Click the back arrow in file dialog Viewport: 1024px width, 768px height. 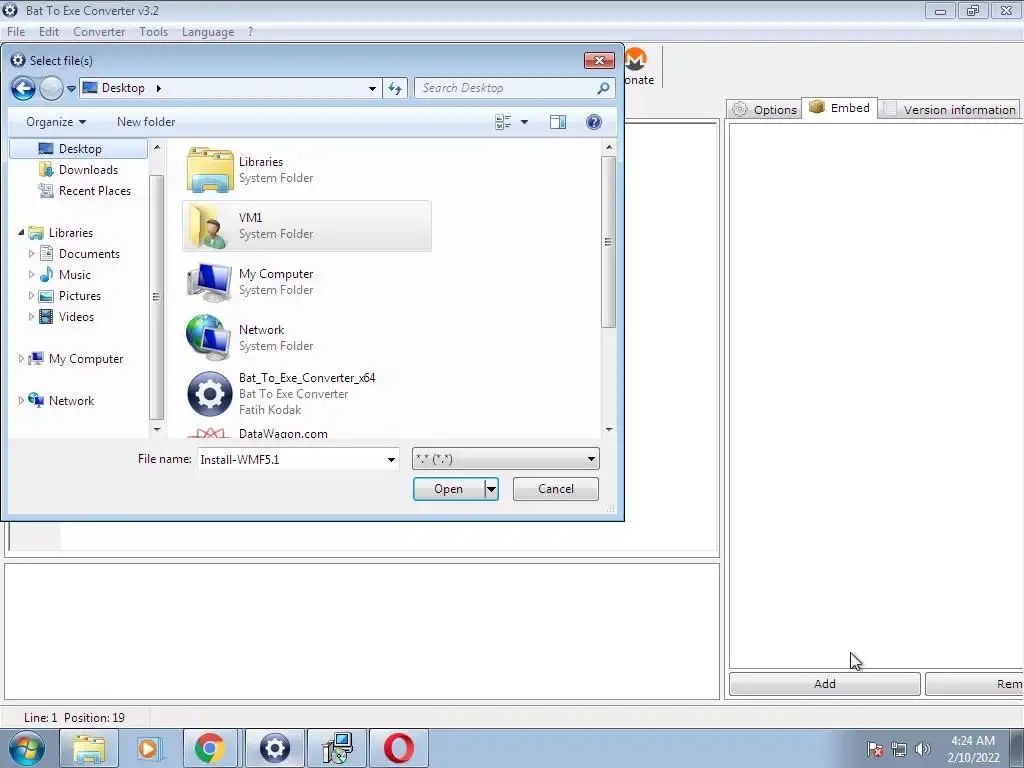tap(24, 88)
